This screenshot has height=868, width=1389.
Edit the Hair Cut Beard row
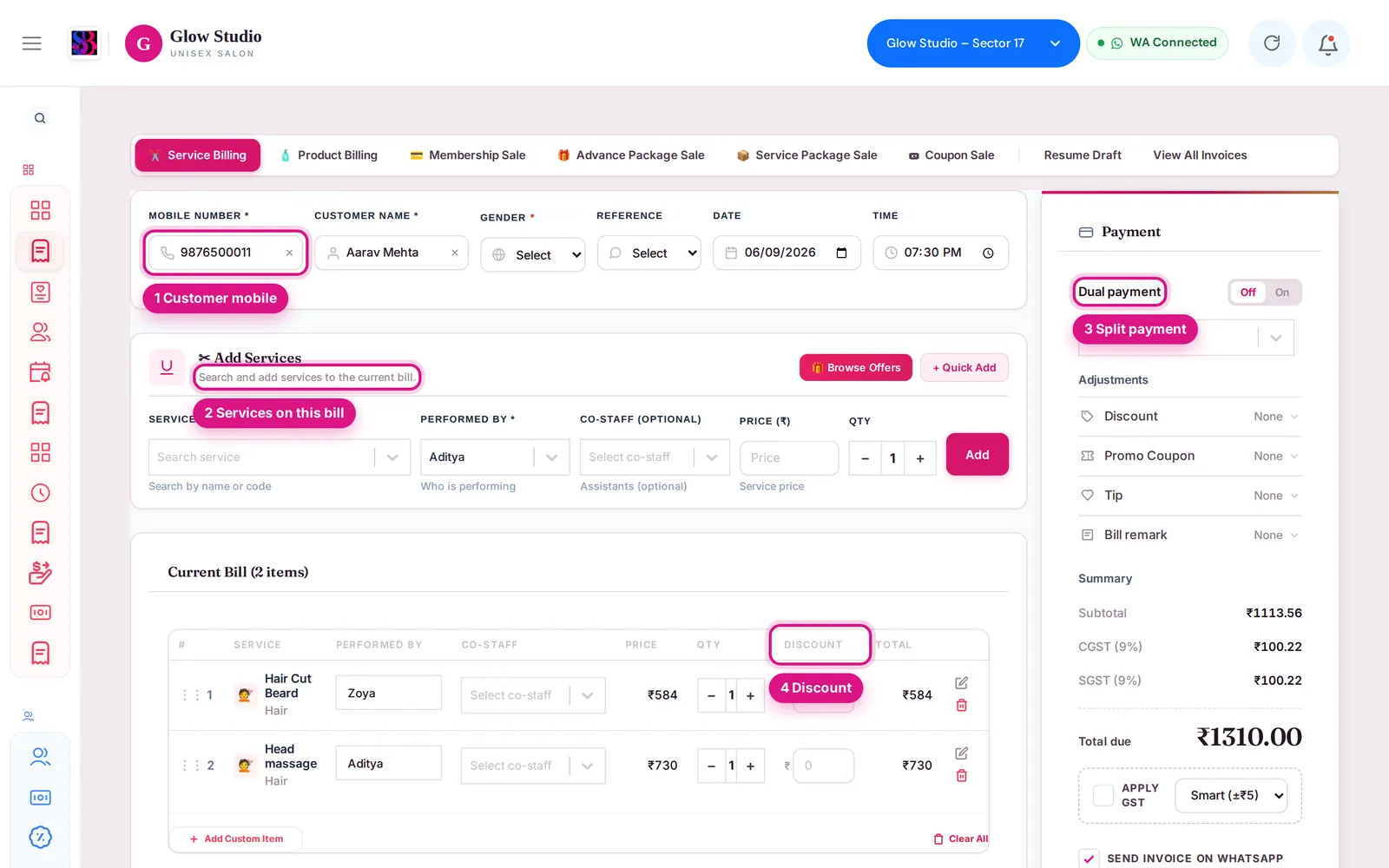point(961,683)
